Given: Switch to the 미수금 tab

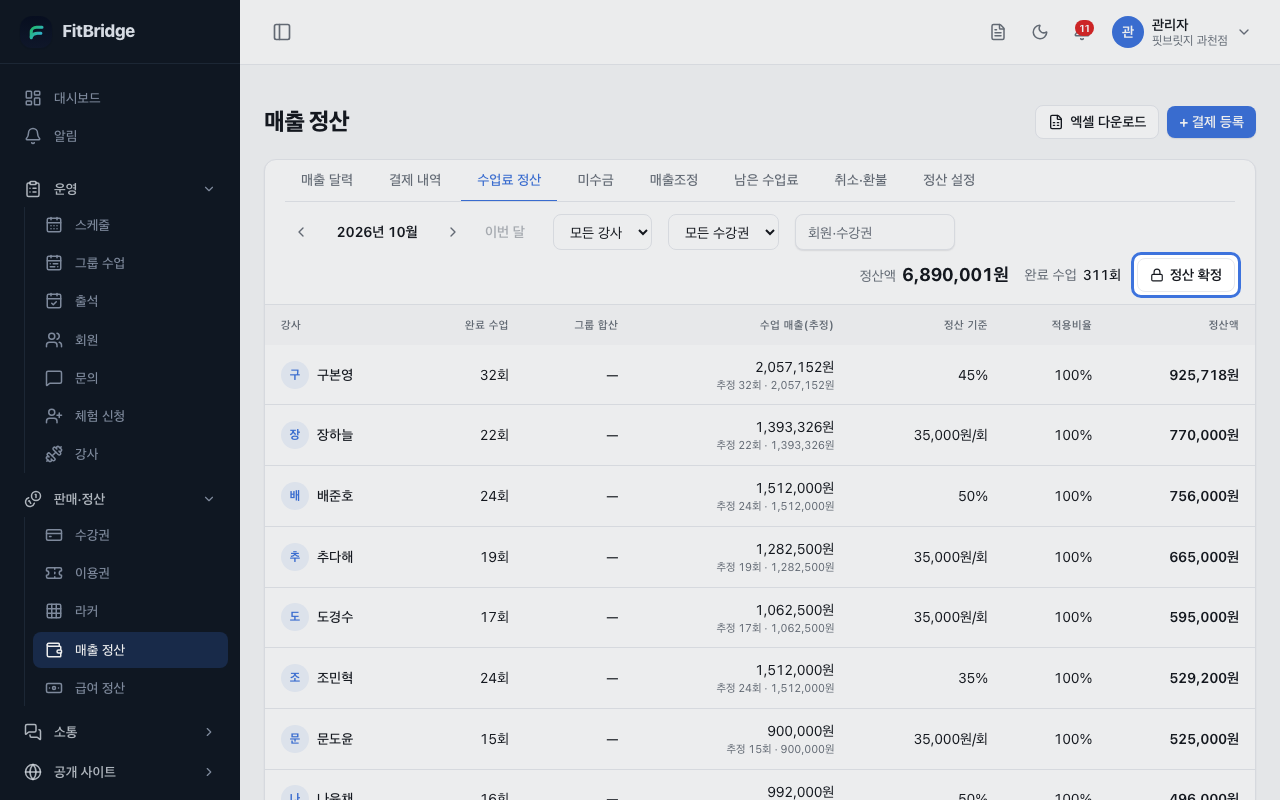Looking at the screenshot, I should [595, 180].
